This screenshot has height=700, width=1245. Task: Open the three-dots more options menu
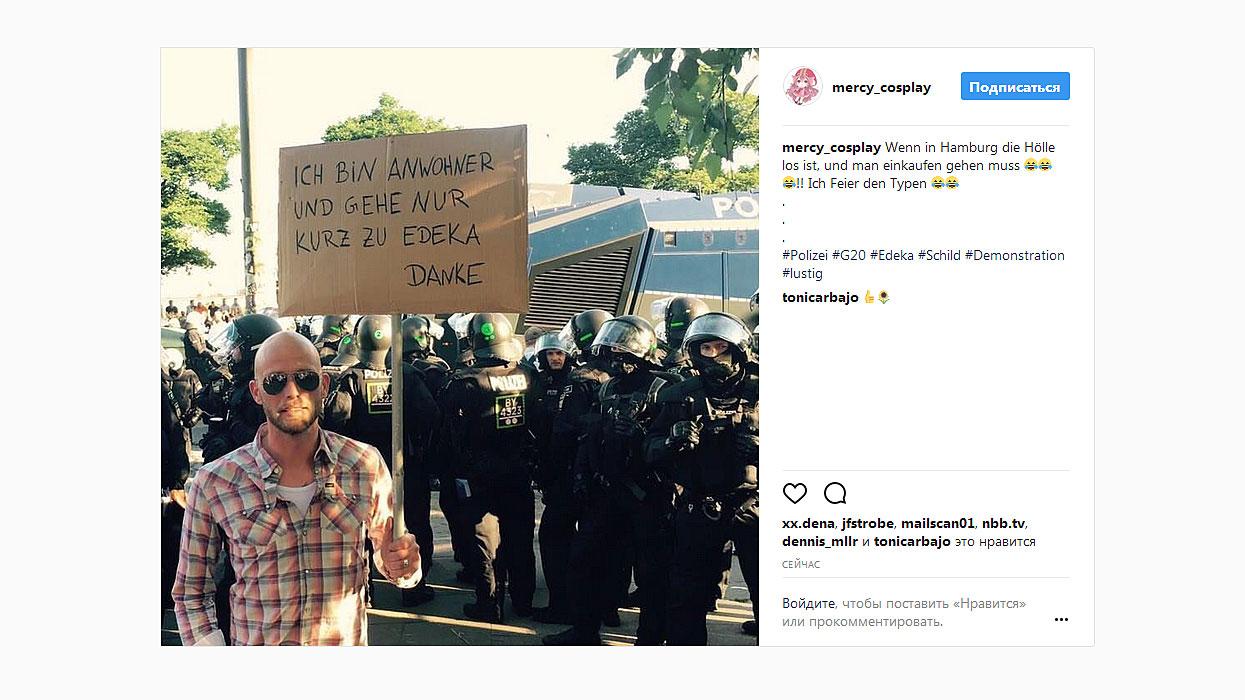1061,619
